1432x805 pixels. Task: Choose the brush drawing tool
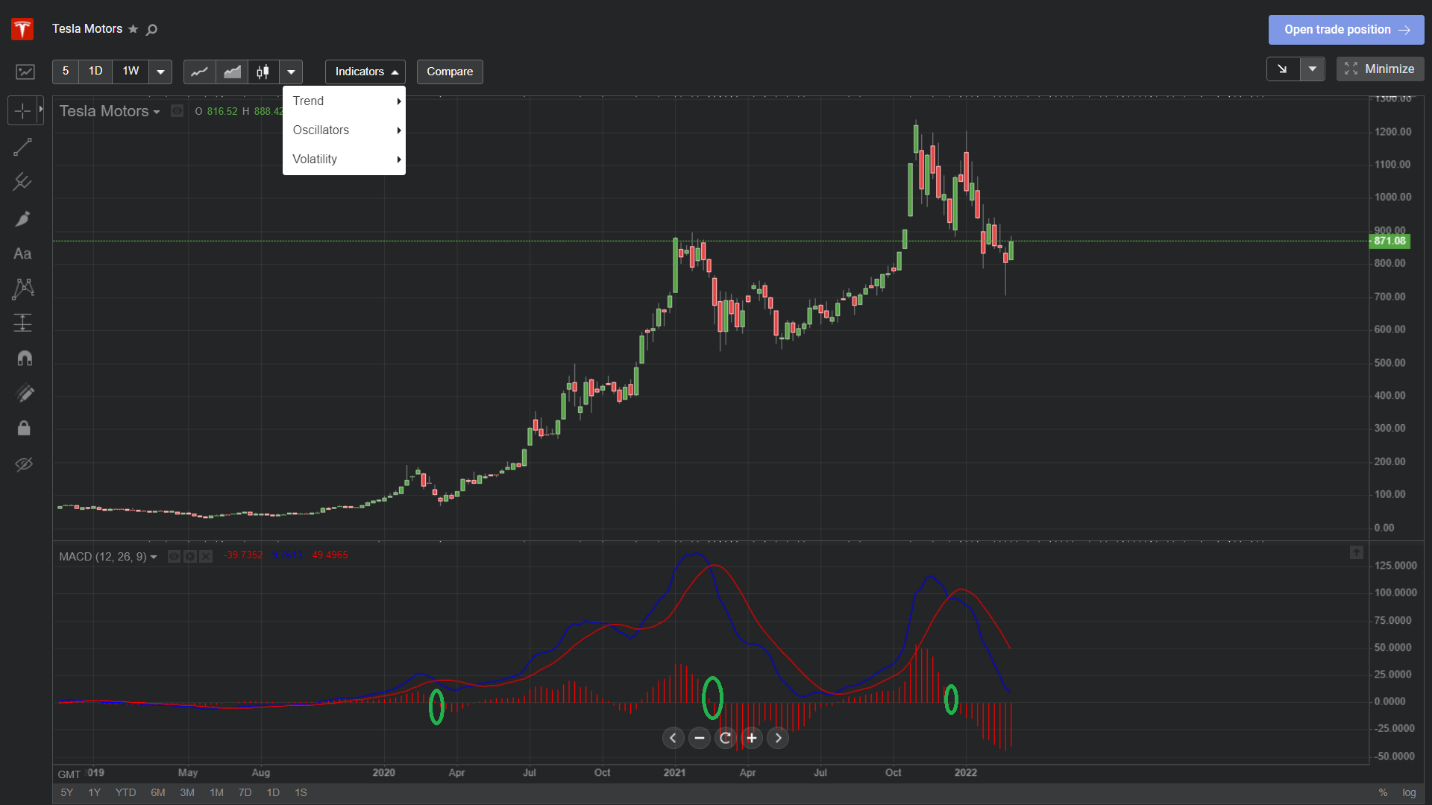point(22,219)
